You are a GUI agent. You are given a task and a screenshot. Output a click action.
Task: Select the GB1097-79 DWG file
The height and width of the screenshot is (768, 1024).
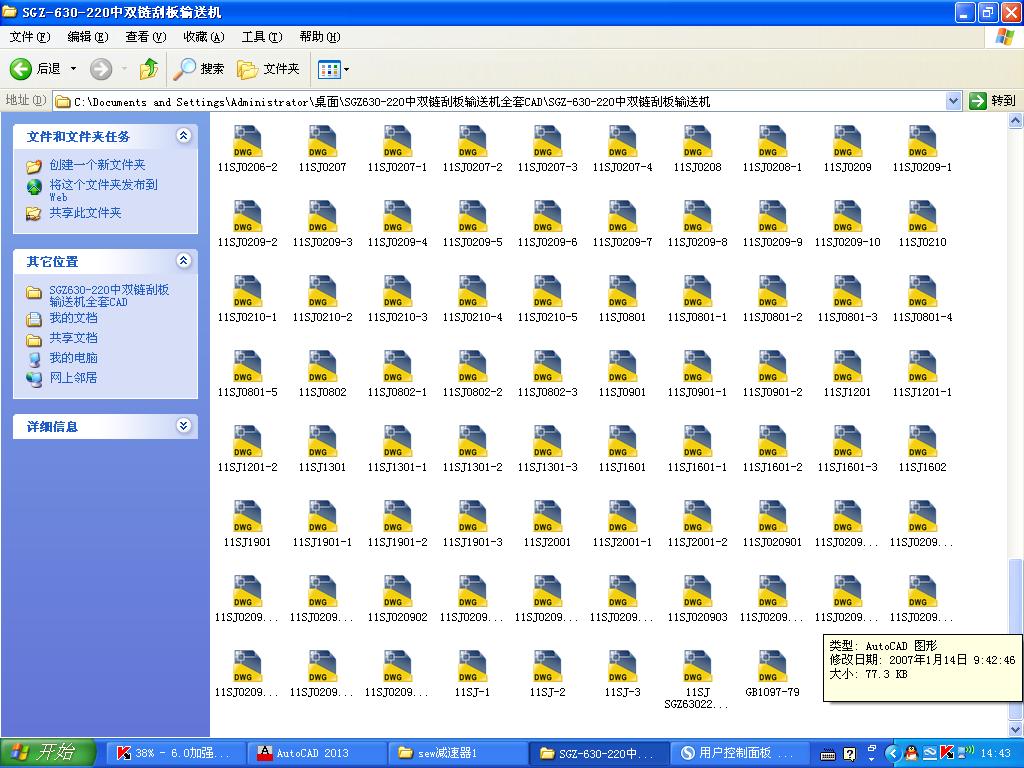tap(772, 667)
